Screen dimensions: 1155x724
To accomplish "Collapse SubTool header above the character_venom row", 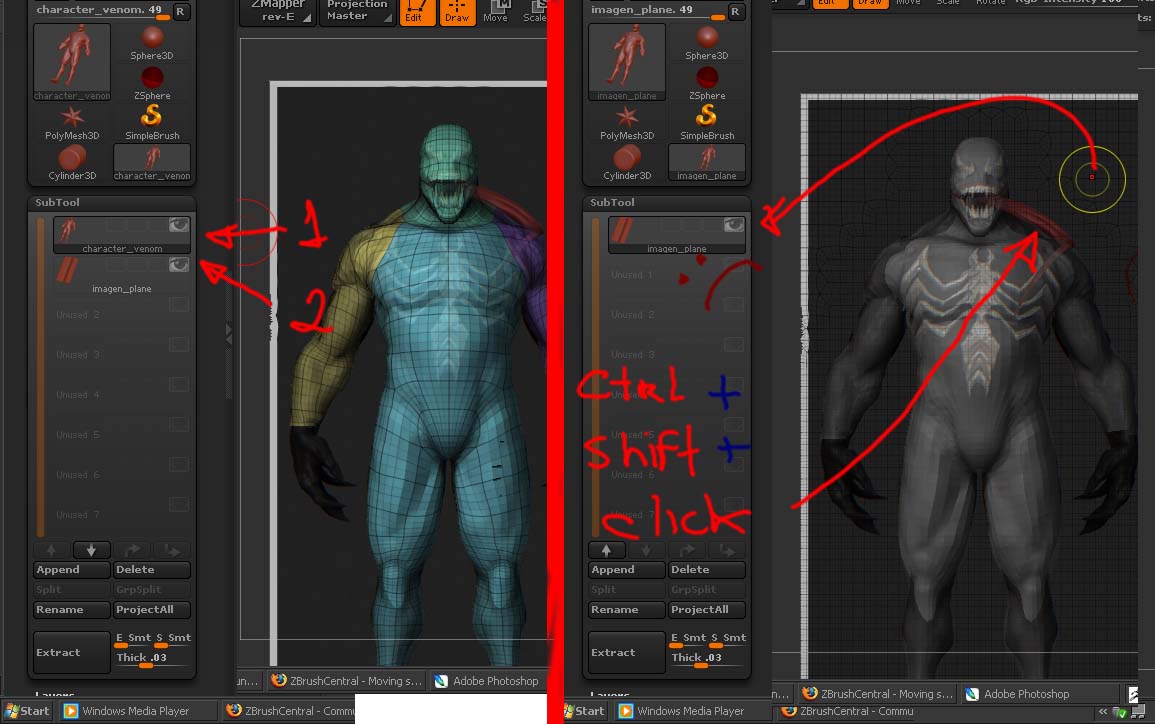I will pyautogui.click(x=112, y=203).
